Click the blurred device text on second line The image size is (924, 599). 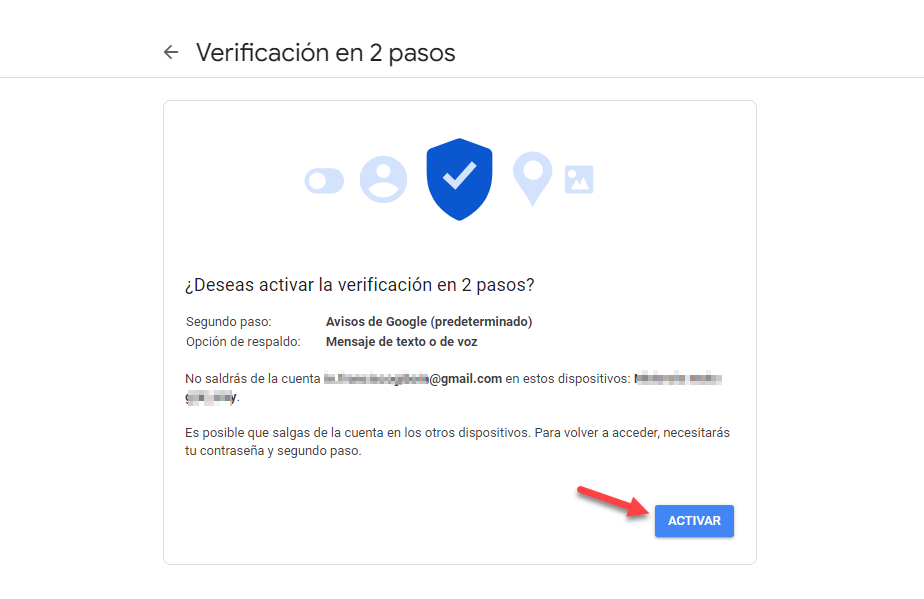tap(211, 397)
